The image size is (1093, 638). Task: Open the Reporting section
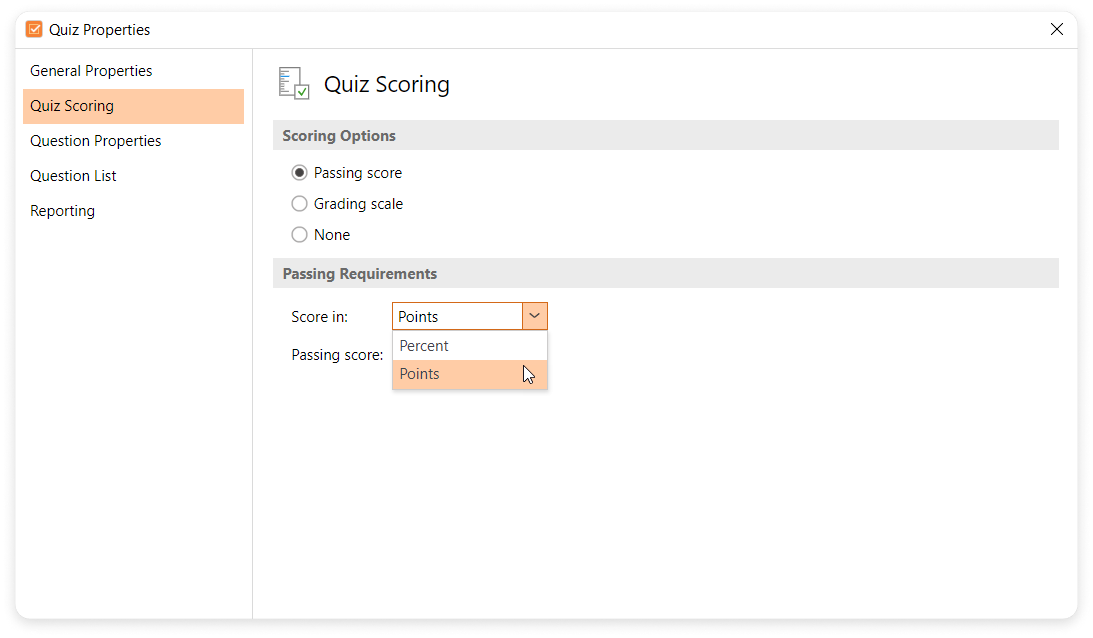coord(62,211)
